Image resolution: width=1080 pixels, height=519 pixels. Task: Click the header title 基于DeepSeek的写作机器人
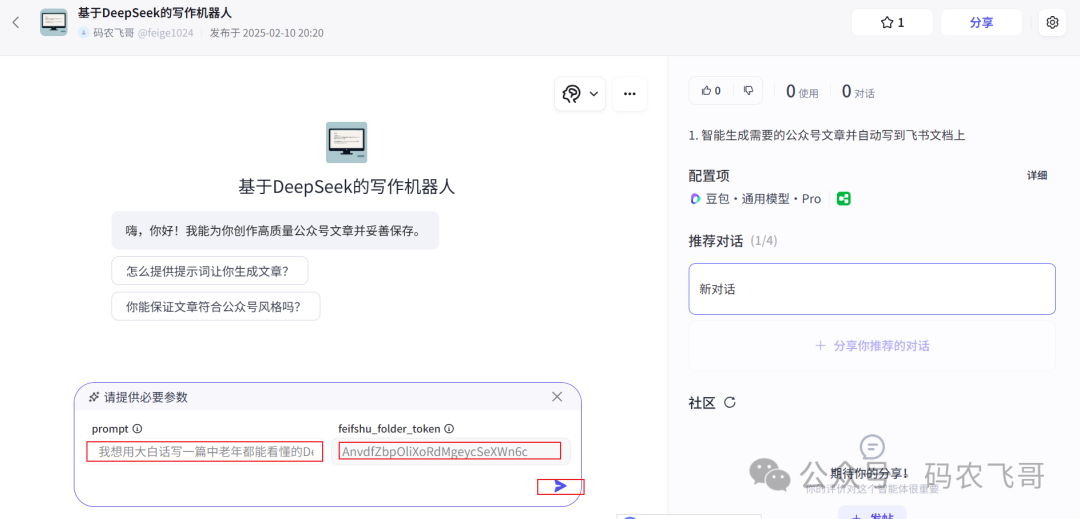[154, 13]
